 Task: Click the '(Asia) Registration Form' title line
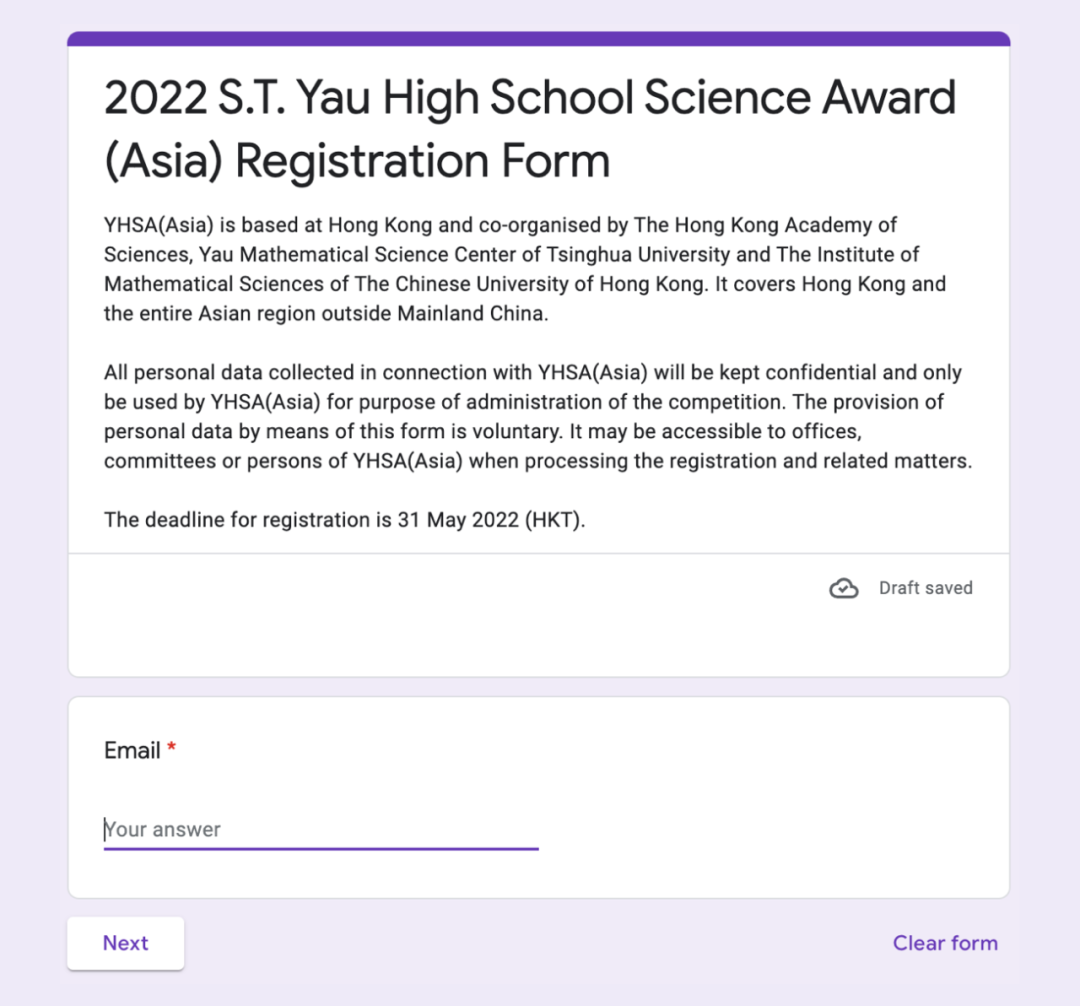(356, 160)
